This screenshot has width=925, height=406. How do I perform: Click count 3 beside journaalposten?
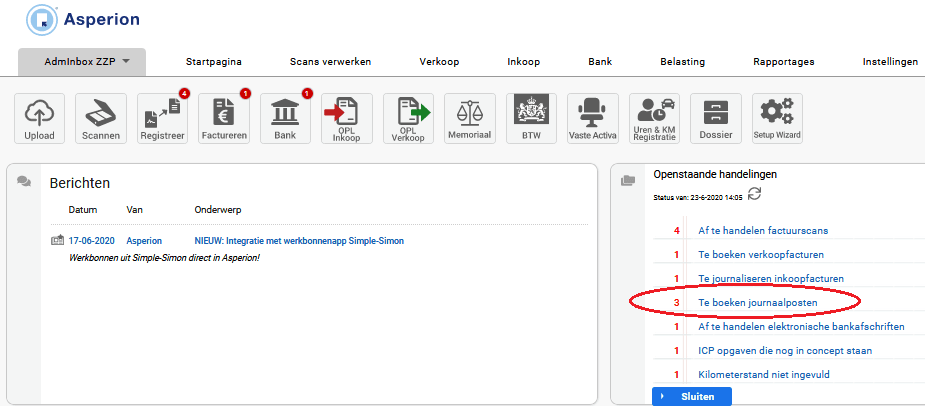click(x=677, y=303)
